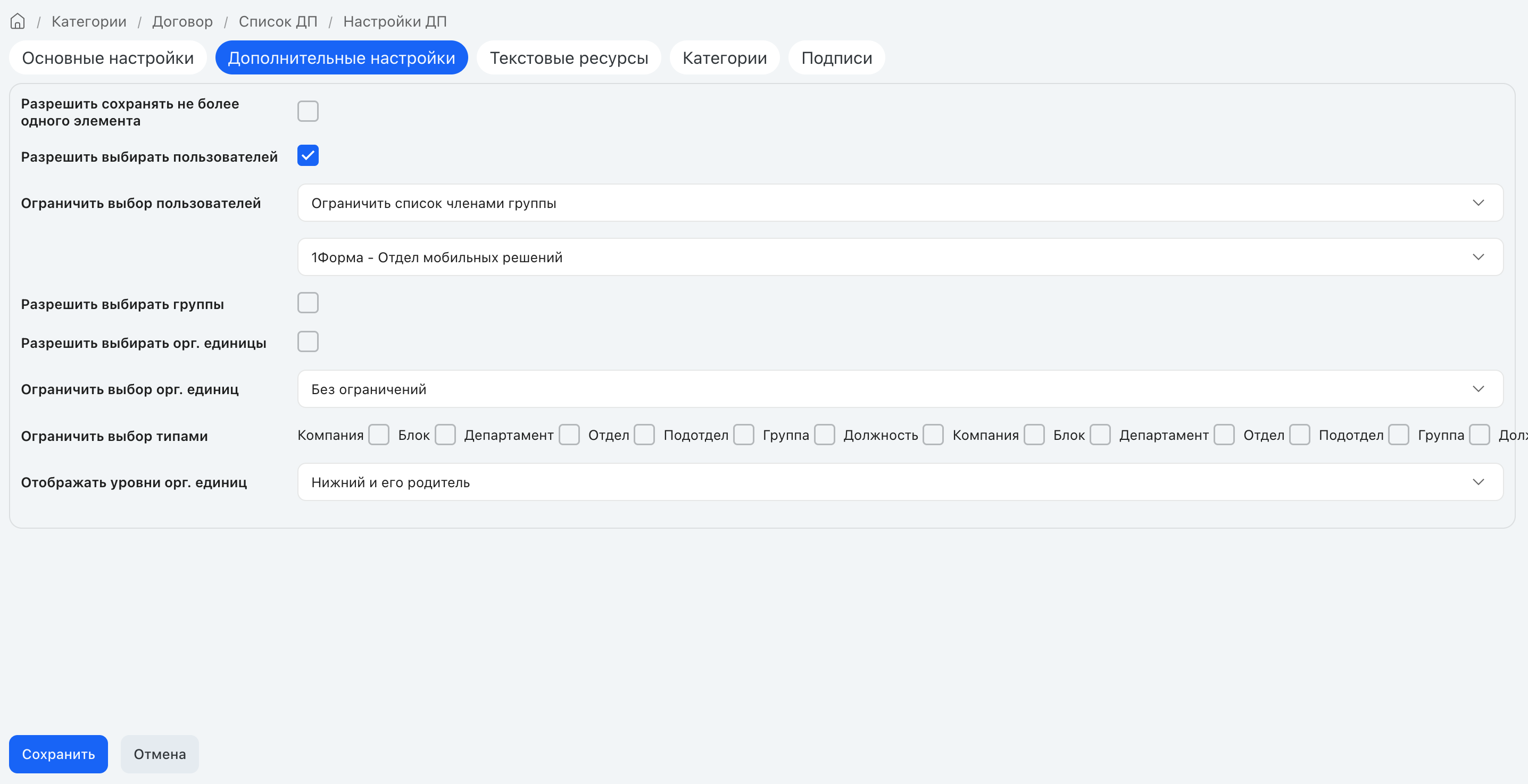This screenshot has height=784, width=1528.
Task: Switch to the Основные настройки tab
Action: (108, 57)
